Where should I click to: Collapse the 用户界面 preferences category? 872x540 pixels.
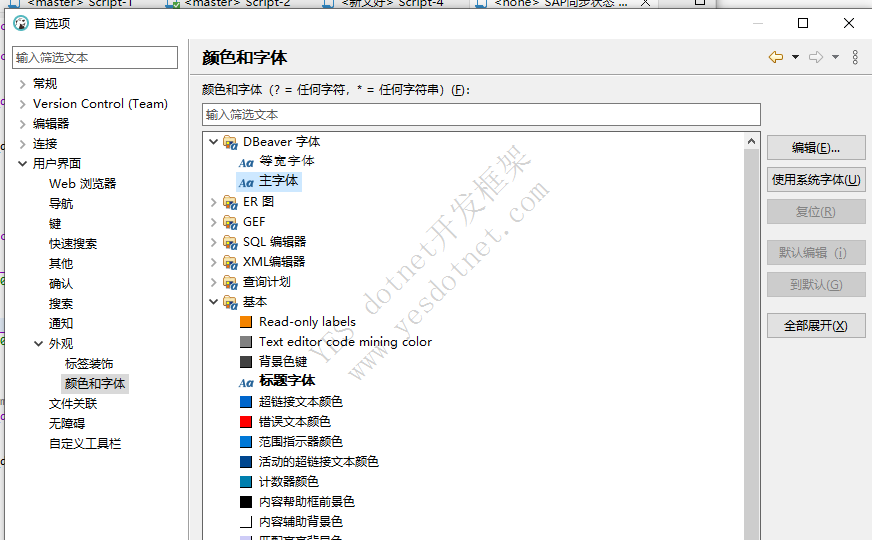pyautogui.click(x=22, y=164)
